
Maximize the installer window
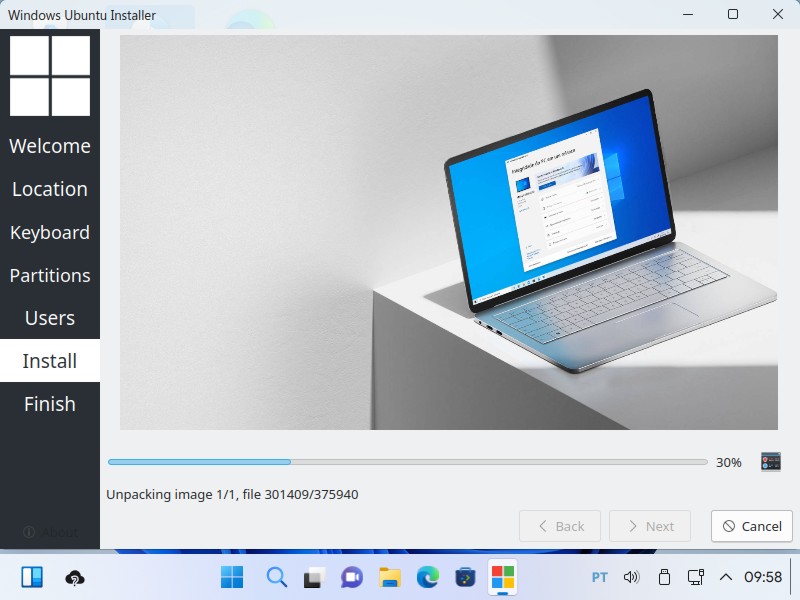click(x=733, y=14)
